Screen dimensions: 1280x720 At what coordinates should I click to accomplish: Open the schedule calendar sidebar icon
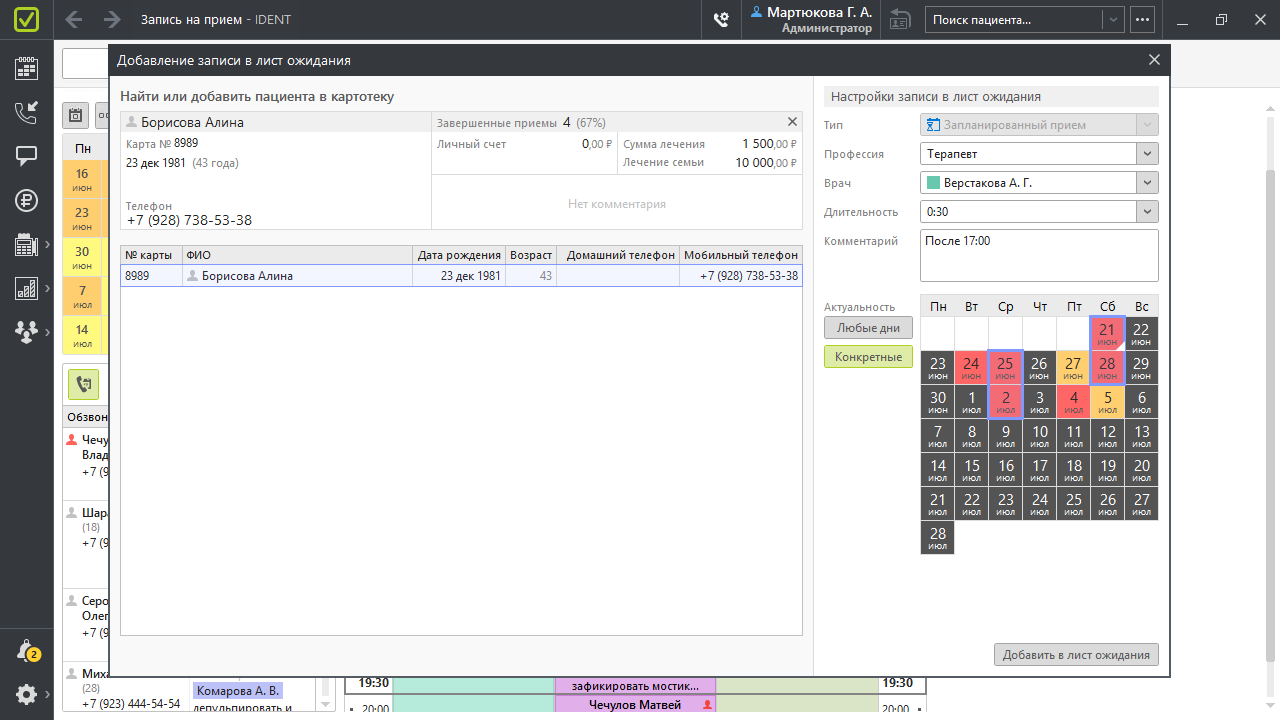click(26, 67)
